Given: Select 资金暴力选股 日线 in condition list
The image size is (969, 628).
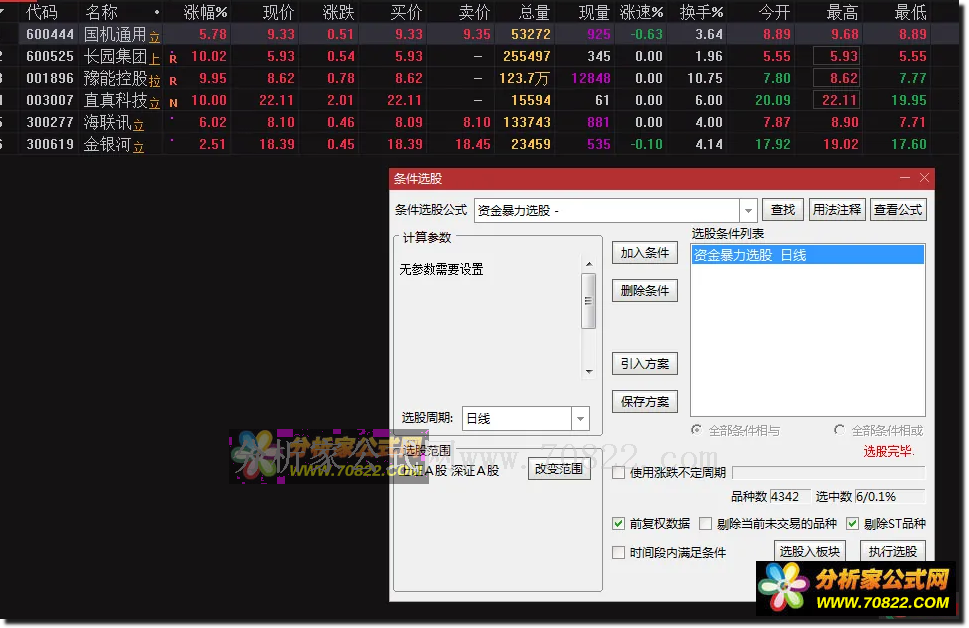Looking at the screenshot, I should coord(808,255).
